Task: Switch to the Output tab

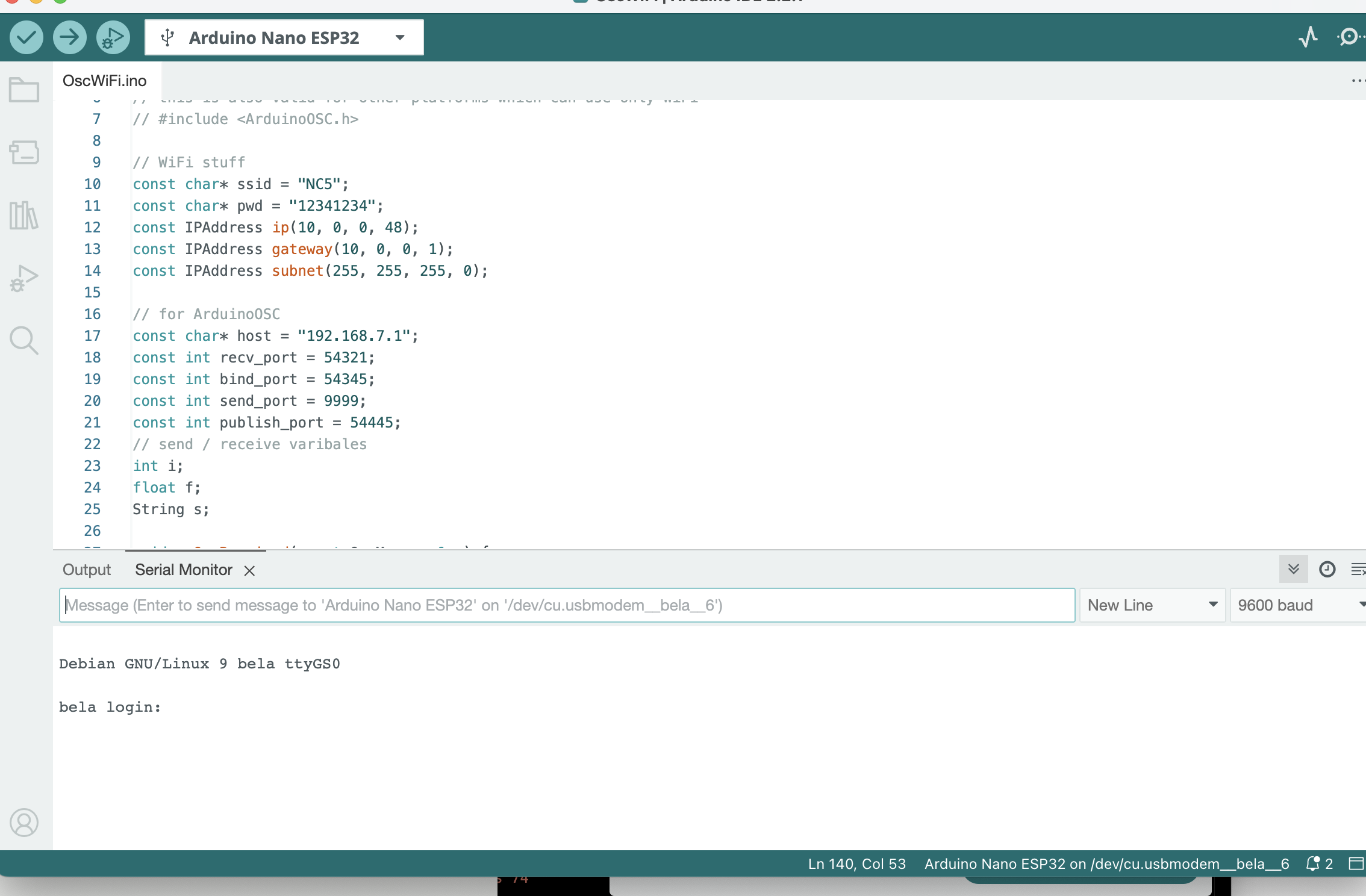Action: coord(86,569)
